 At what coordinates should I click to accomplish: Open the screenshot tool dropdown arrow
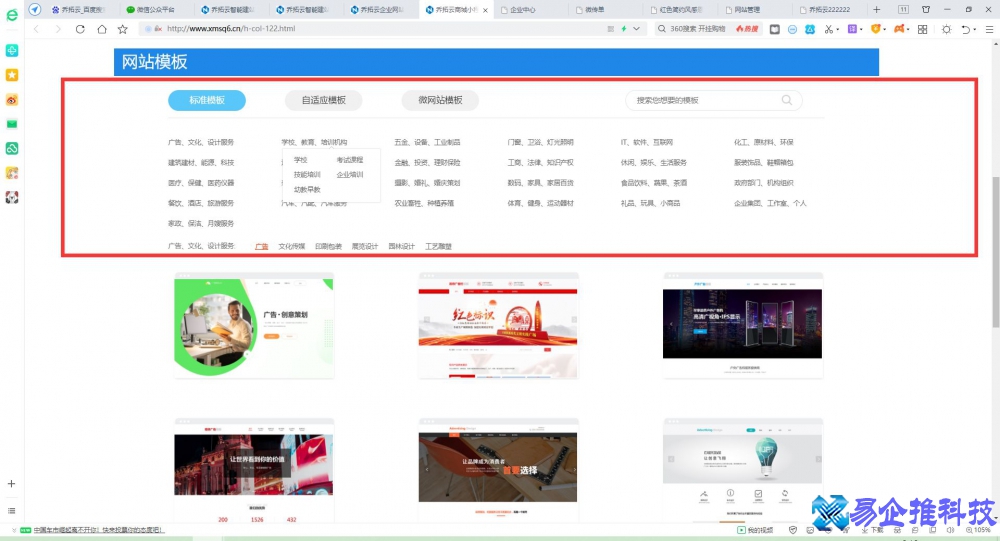coord(837,30)
